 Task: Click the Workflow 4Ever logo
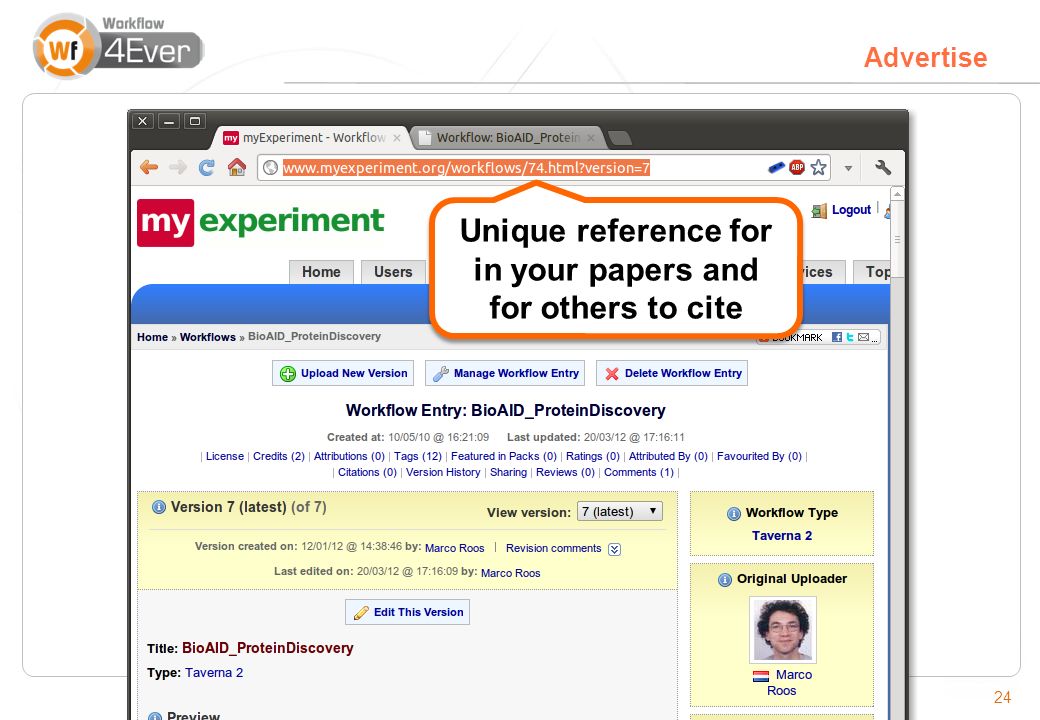click(x=118, y=45)
